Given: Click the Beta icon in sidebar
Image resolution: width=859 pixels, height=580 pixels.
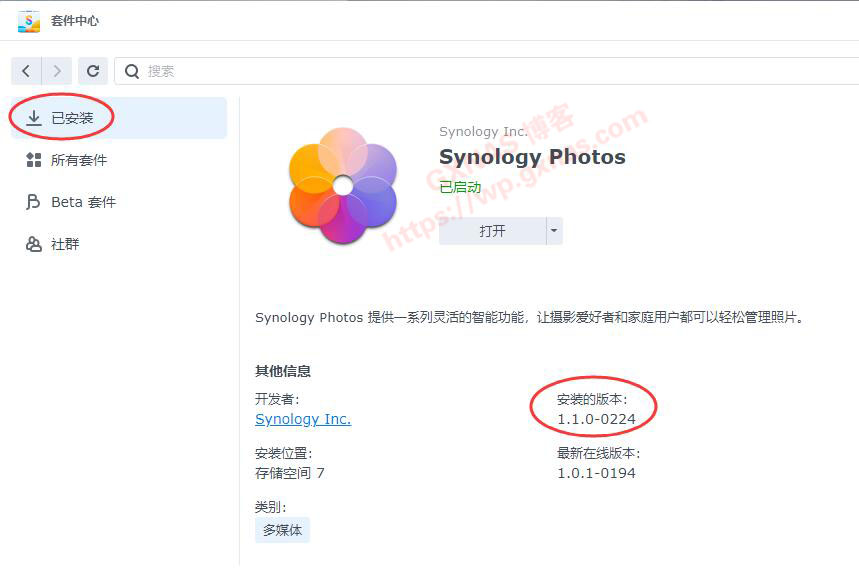Looking at the screenshot, I should pyautogui.click(x=34, y=202).
